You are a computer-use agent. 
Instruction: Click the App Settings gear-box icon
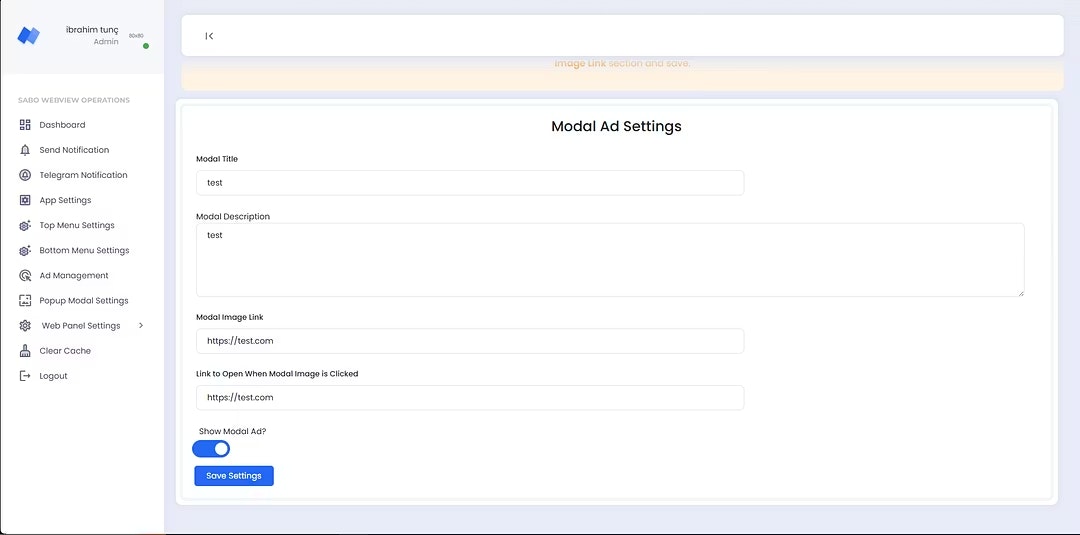(25, 200)
